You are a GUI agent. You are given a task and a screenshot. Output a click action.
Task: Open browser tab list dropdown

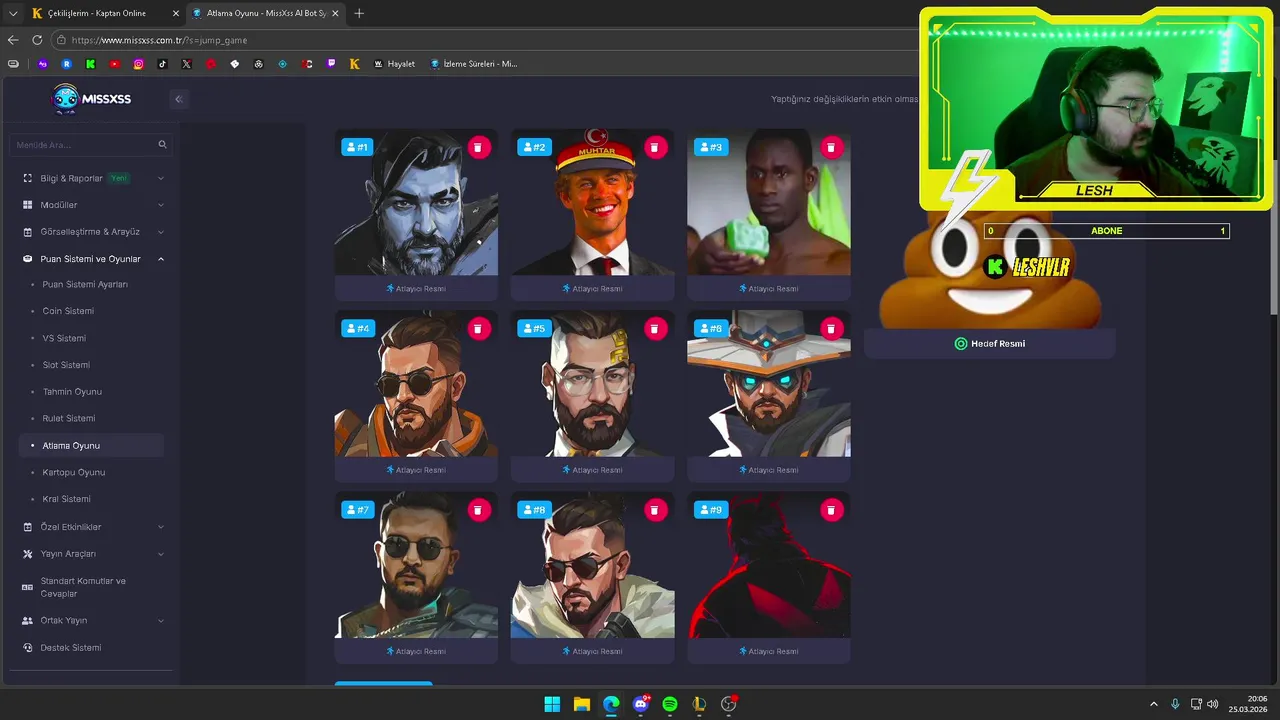point(13,13)
